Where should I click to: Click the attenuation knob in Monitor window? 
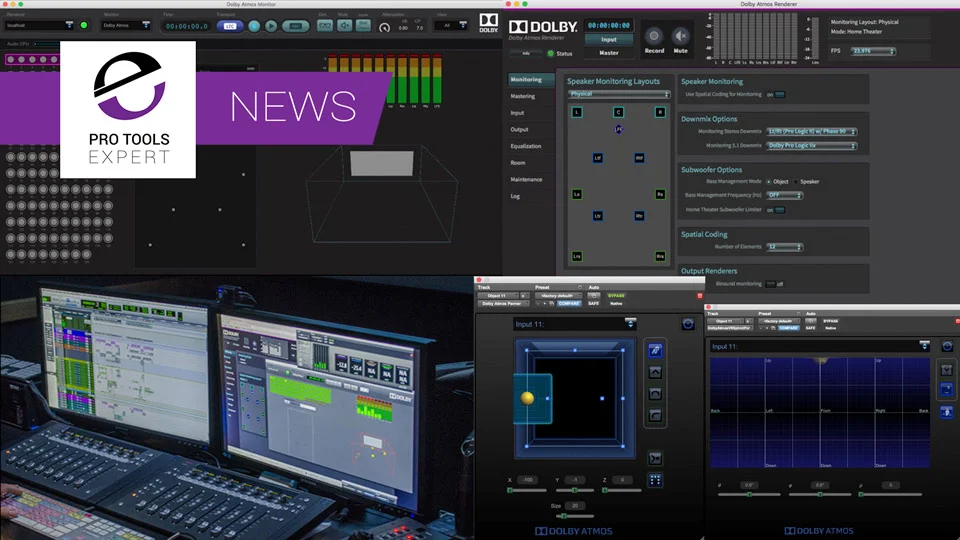pyautogui.click(x=384, y=28)
